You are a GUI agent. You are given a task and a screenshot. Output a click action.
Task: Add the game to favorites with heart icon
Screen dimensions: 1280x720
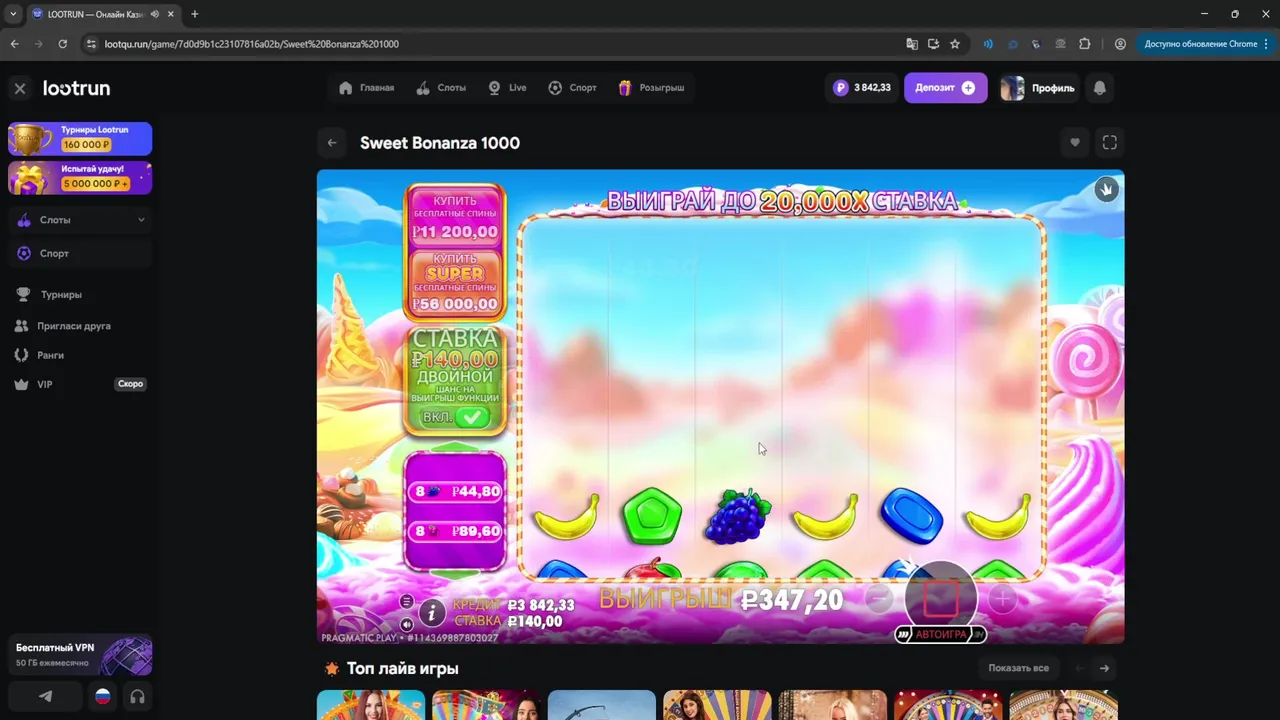pyautogui.click(x=1075, y=143)
